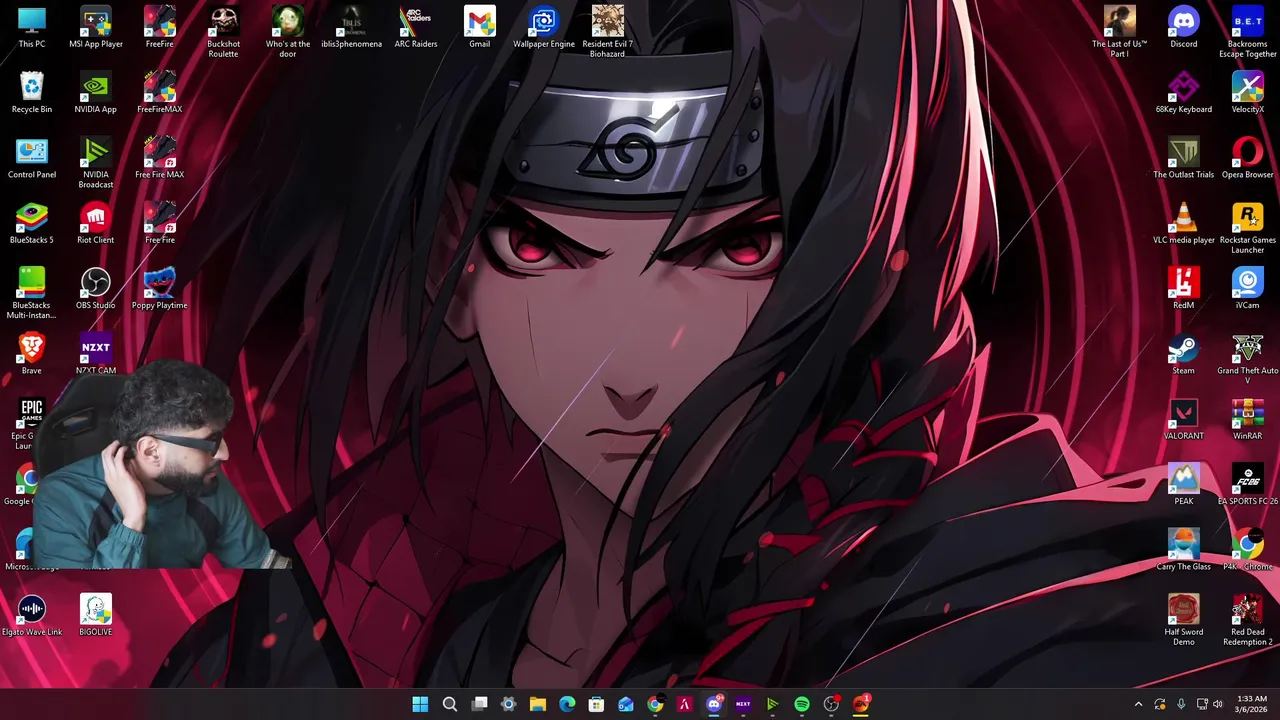Switch to Spotify on taskbar
This screenshot has height=720, width=1280.
coord(802,705)
